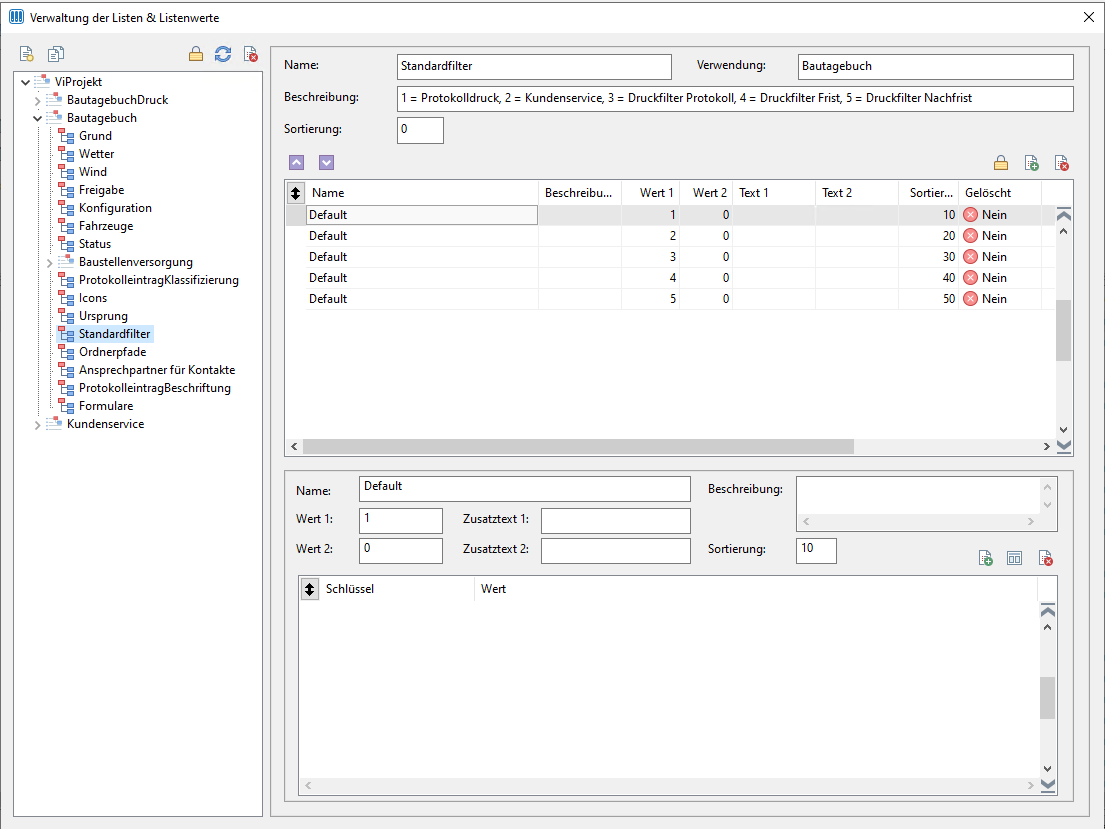Click the top Sortierung field showing 0
Screen dimensions: 1105x829
click(420, 130)
